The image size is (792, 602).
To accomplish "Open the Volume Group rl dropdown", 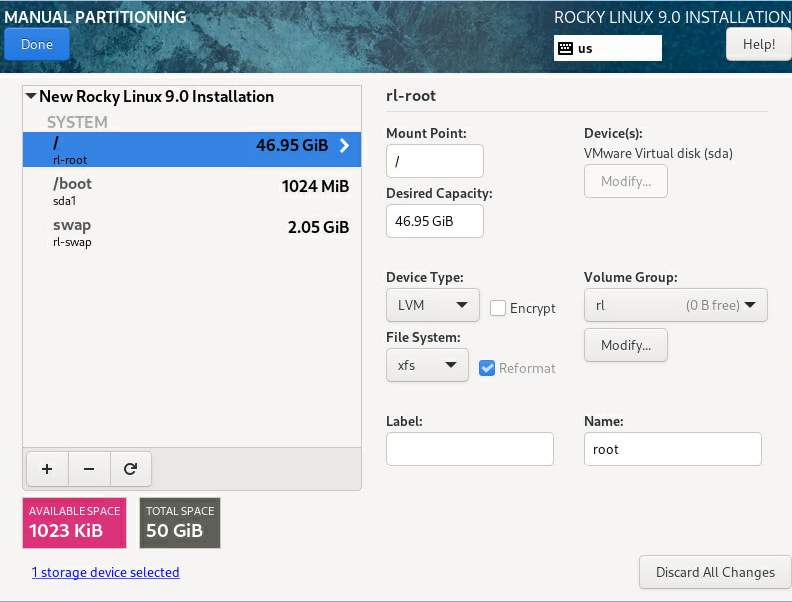I will 675,305.
